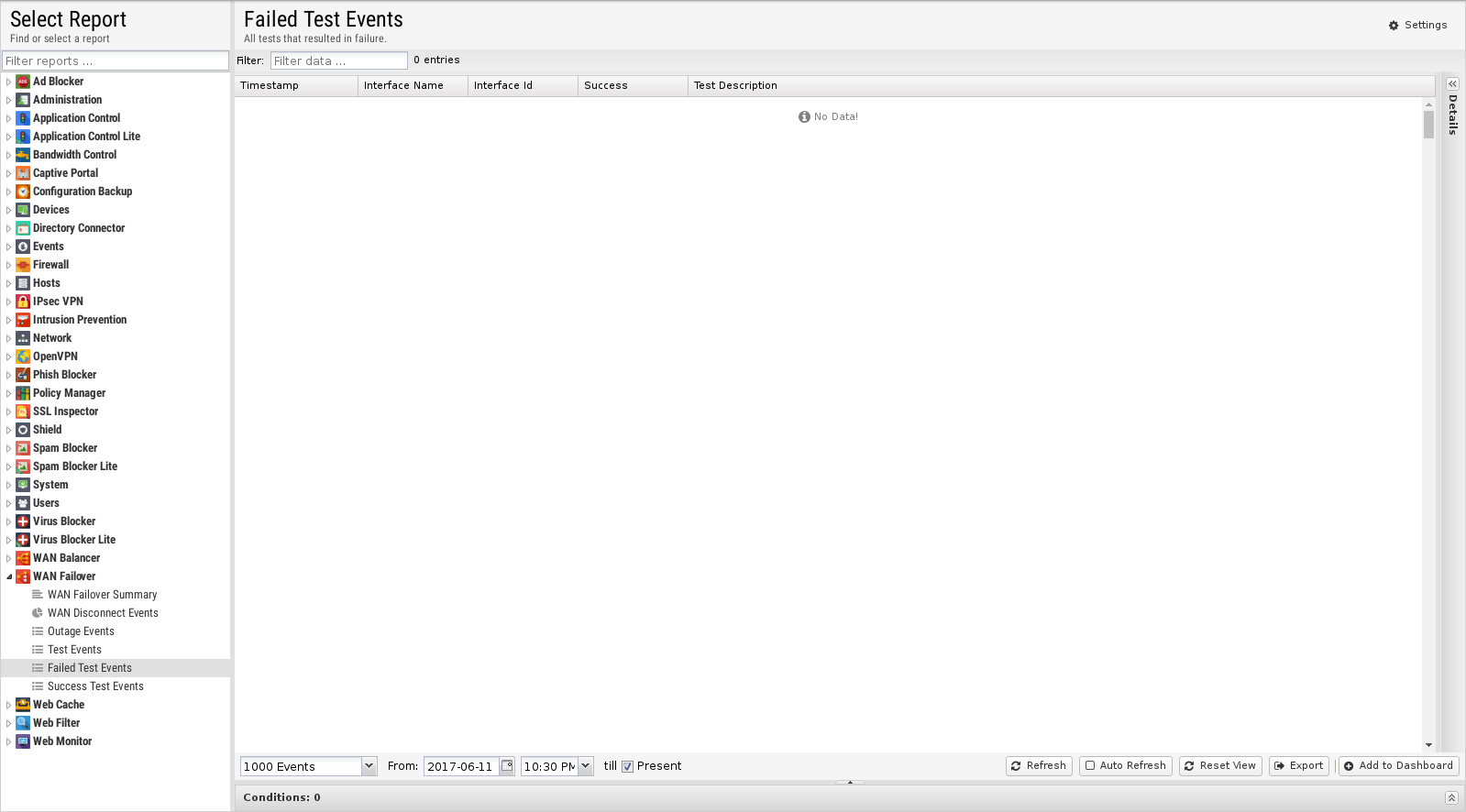Open the Settings link
The image size is (1466, 812).
[1418, 25]
